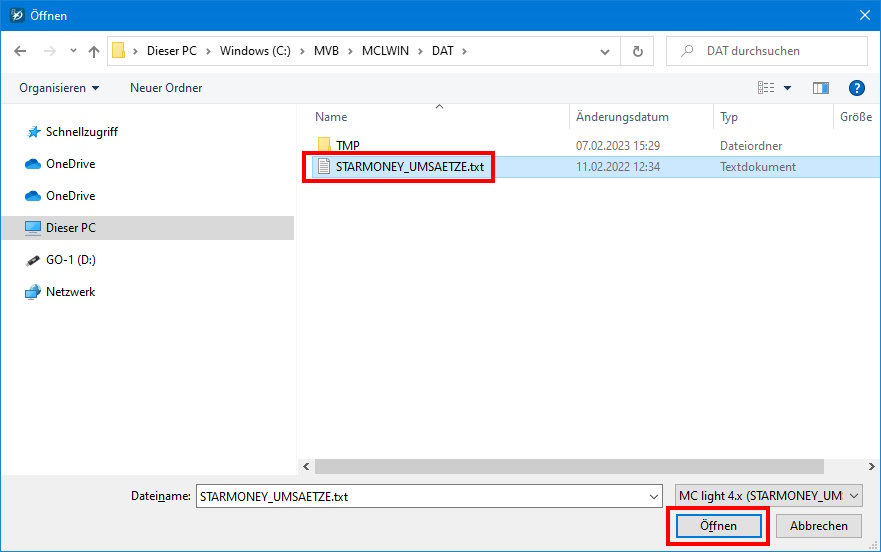881x552 pixels.
Task: Click the TMP folder icon
Action: coord(324,145)
